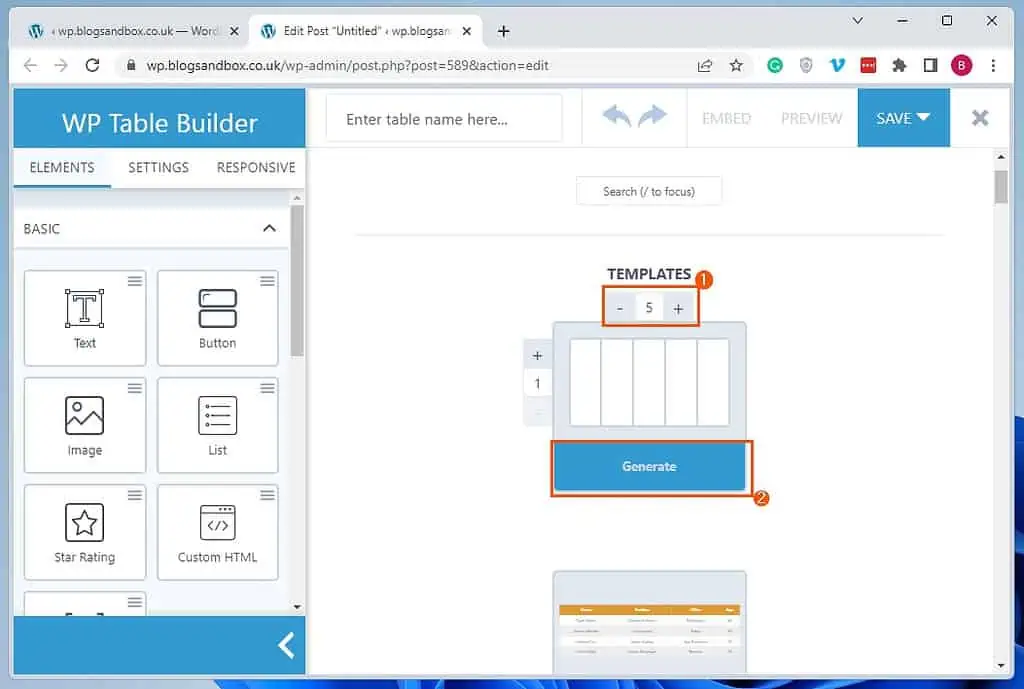Click the undo arrow in table builder

tap(616, 117)
